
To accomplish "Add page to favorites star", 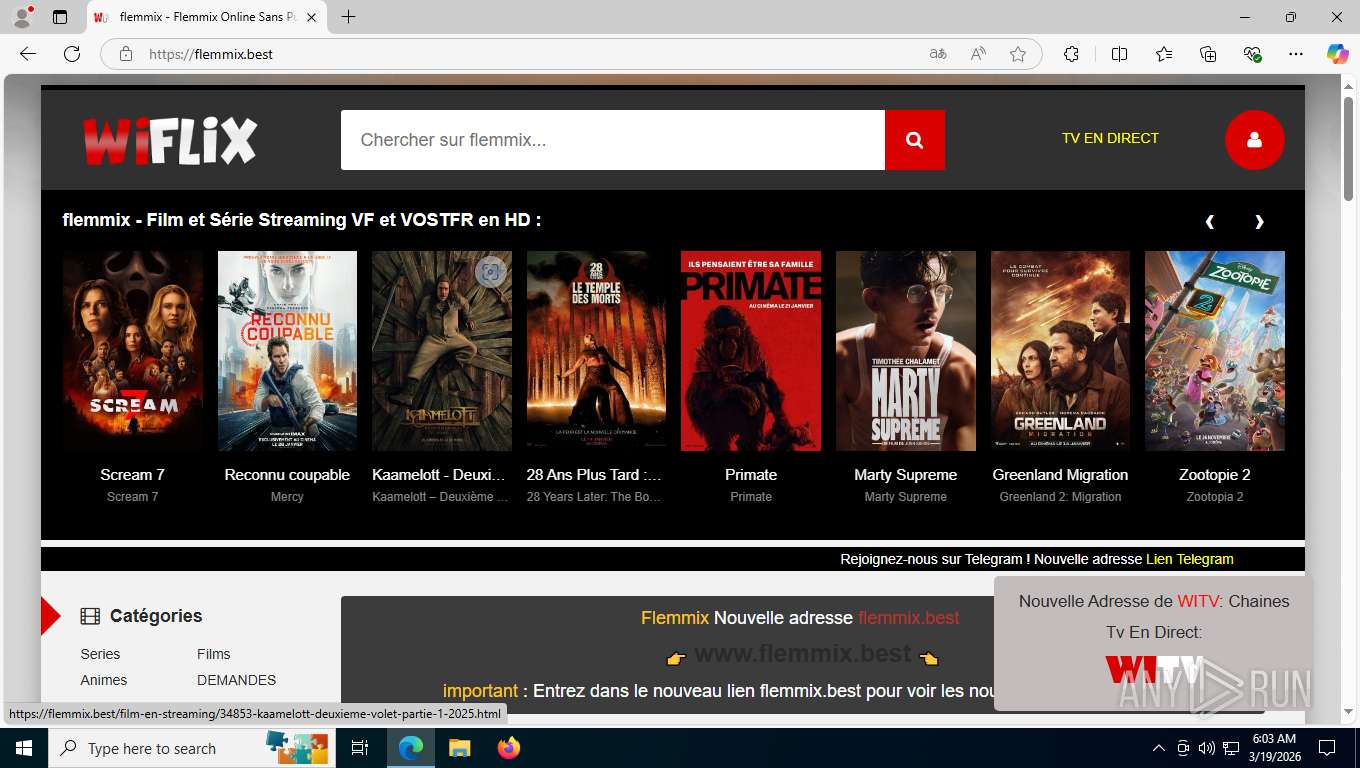I will (x=1018, y=54).
